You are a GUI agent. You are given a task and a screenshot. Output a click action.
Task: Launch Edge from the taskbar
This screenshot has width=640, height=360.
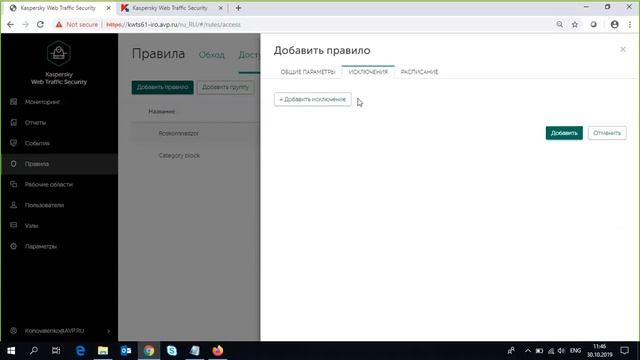click(x=80, y=351)
